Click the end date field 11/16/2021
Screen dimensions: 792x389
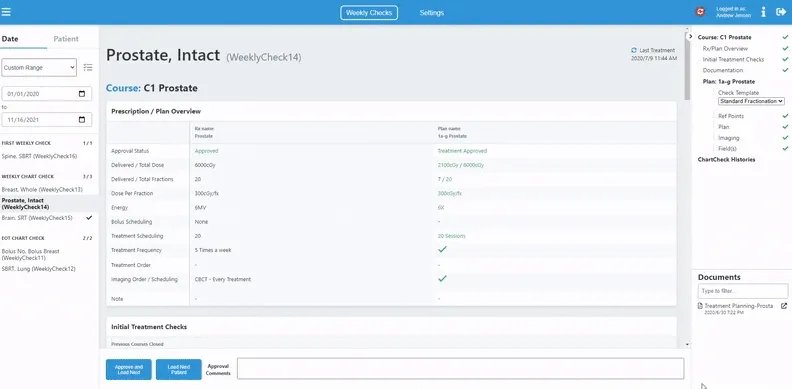point(47,120)
